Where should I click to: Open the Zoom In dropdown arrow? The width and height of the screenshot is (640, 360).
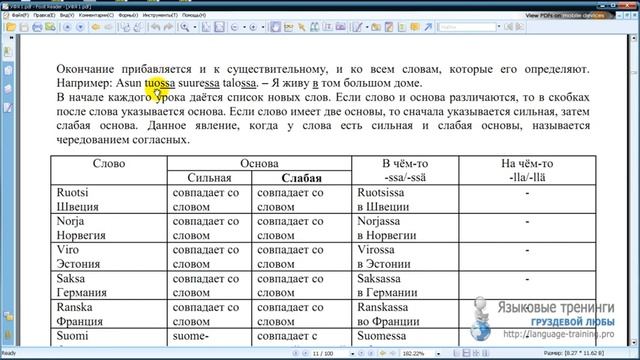click(x=262, y=27)
